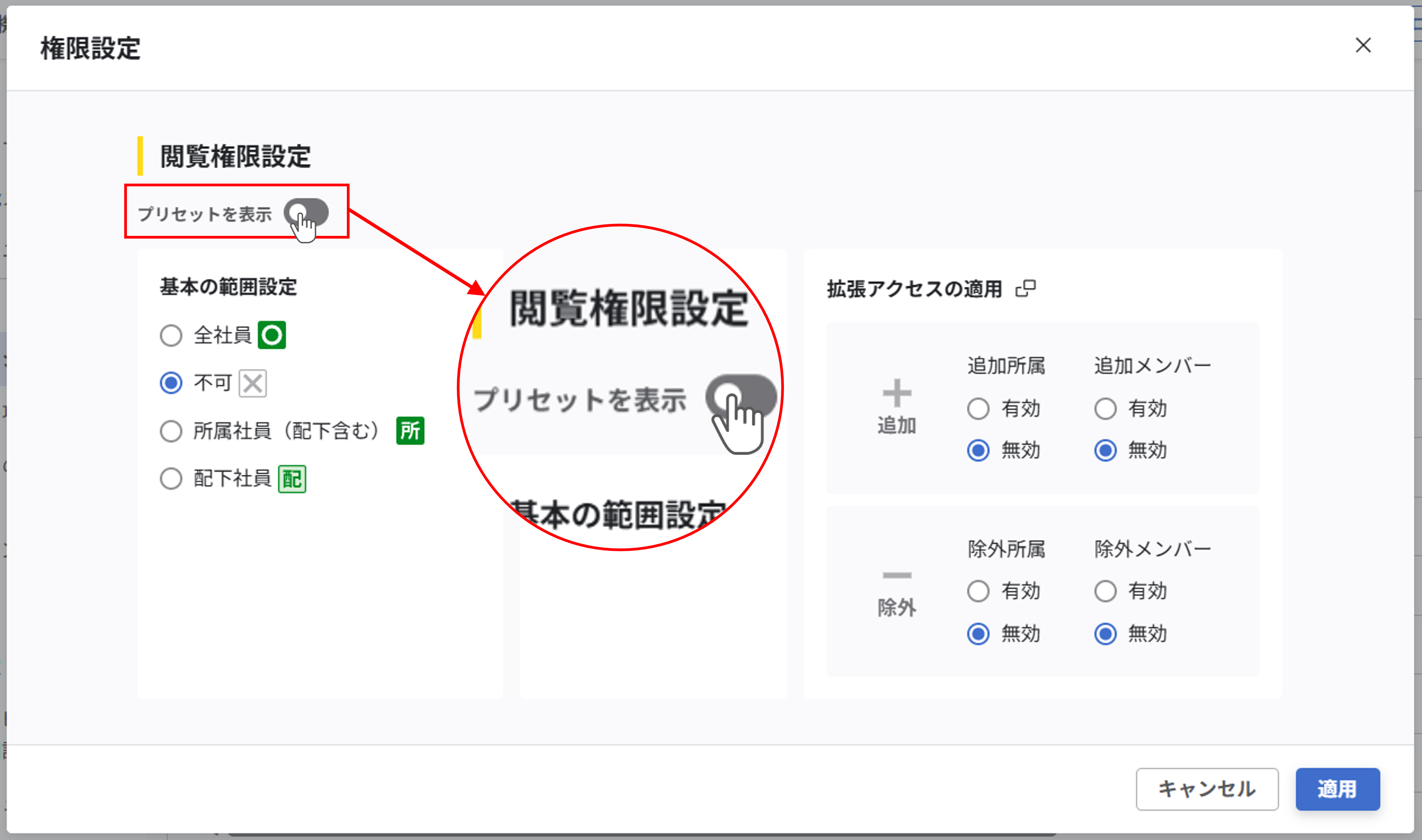Click the 除外メンバー column label
Screen dimensions: 1422x840
click(1153, 549)
